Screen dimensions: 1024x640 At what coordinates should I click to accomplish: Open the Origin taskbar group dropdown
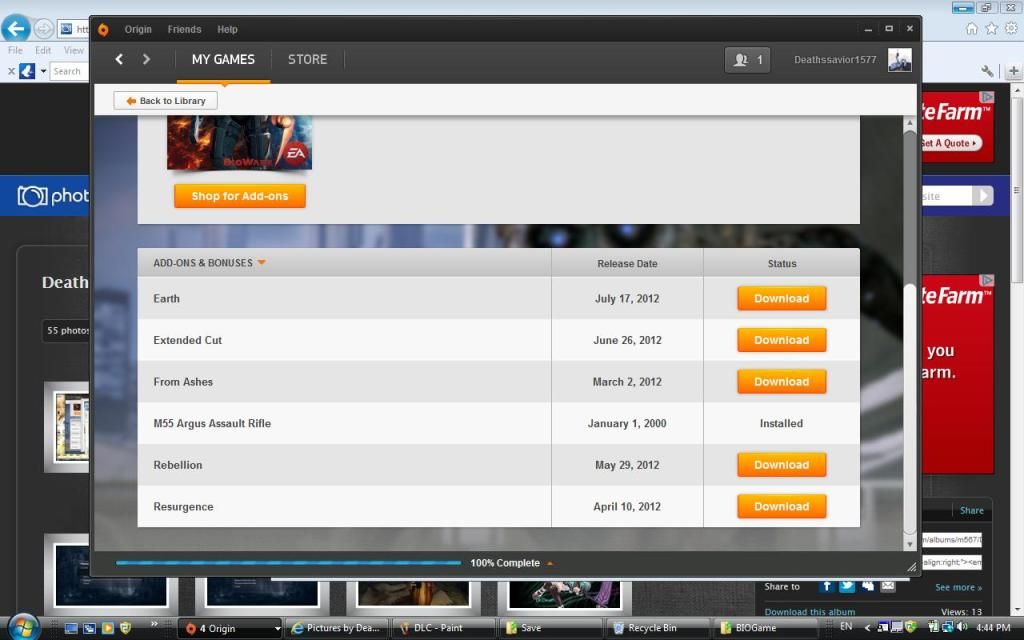pyautogui.click(x=277, y=628)
